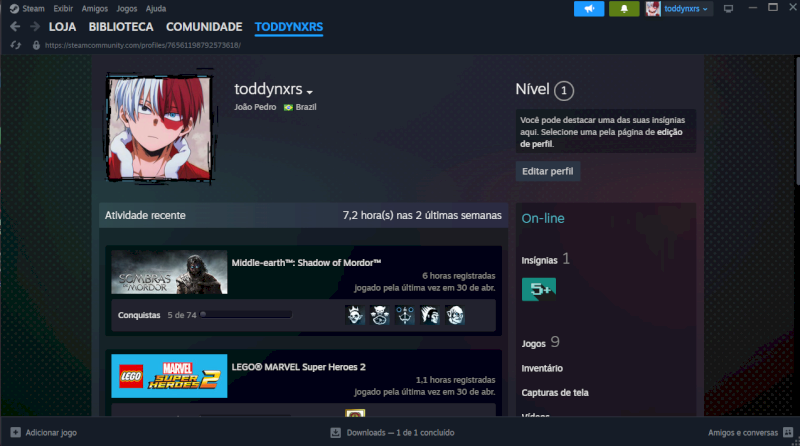Viewport: 800px width, 446px height.
Task: Open the Inventário link
Action: 542,368
